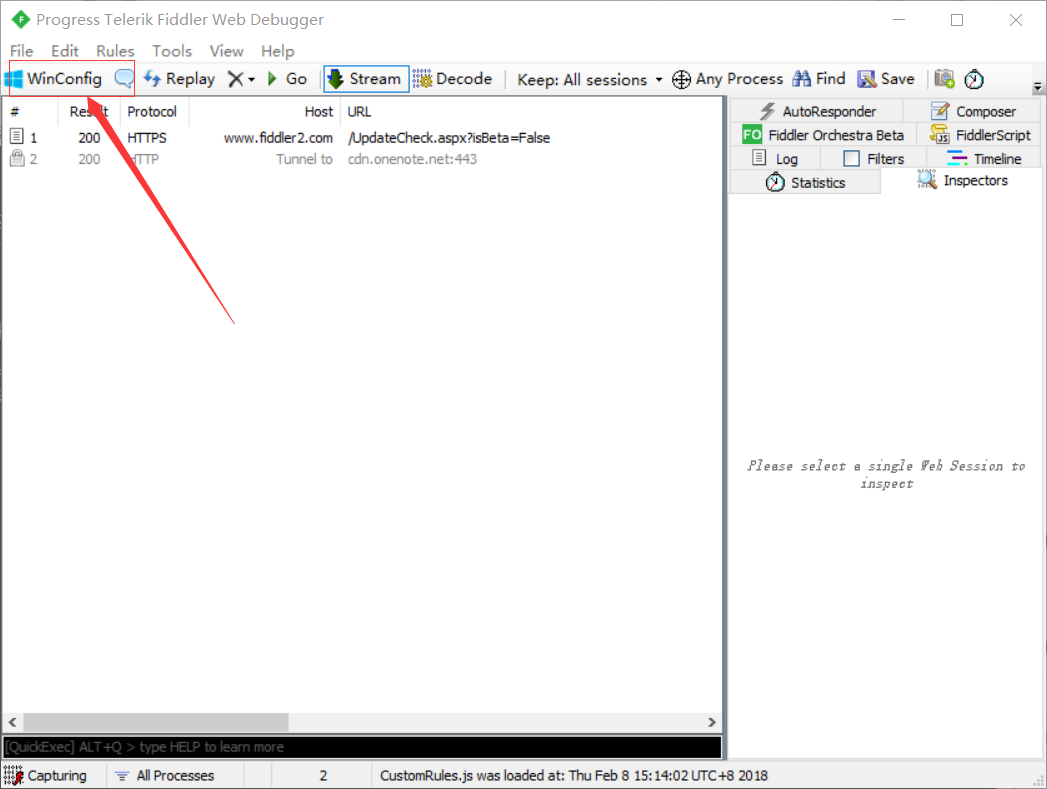Select the Inspectors tab

962,180
